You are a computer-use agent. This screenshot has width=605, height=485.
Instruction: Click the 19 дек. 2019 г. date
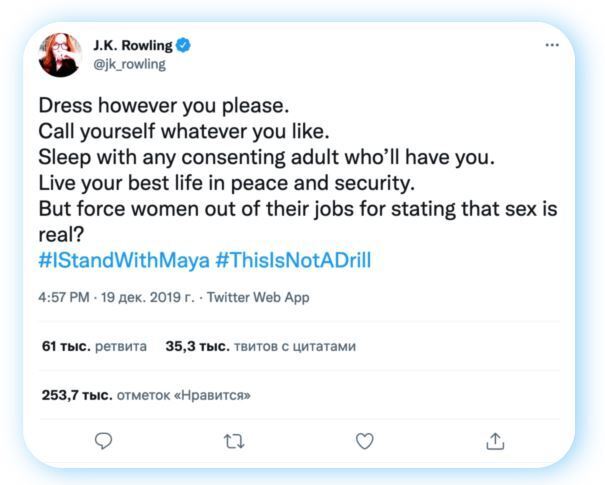(147, 297)
